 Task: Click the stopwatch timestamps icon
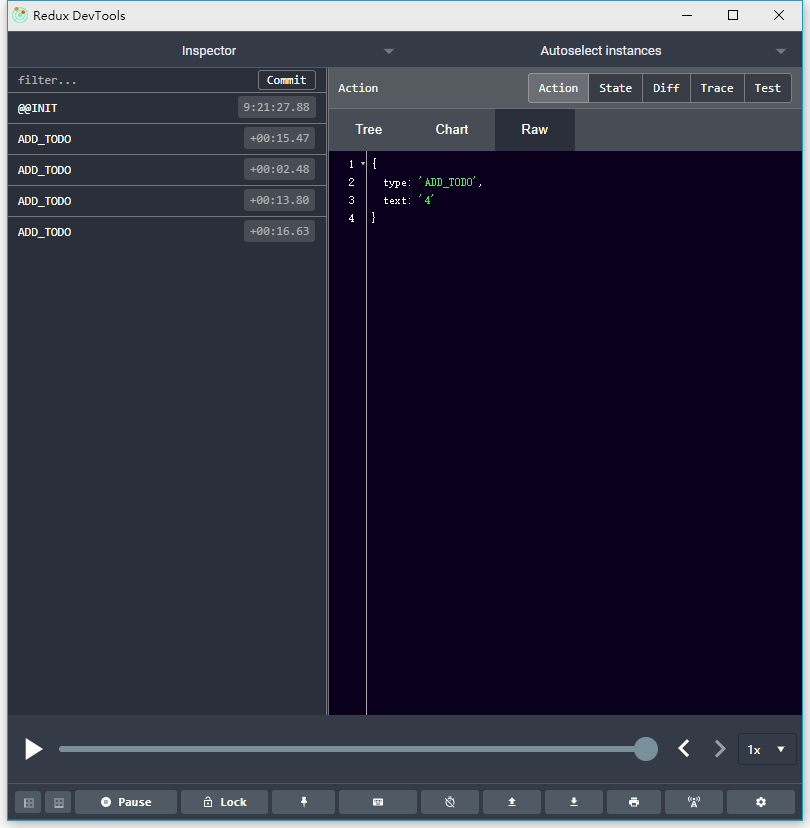(450, 801)
